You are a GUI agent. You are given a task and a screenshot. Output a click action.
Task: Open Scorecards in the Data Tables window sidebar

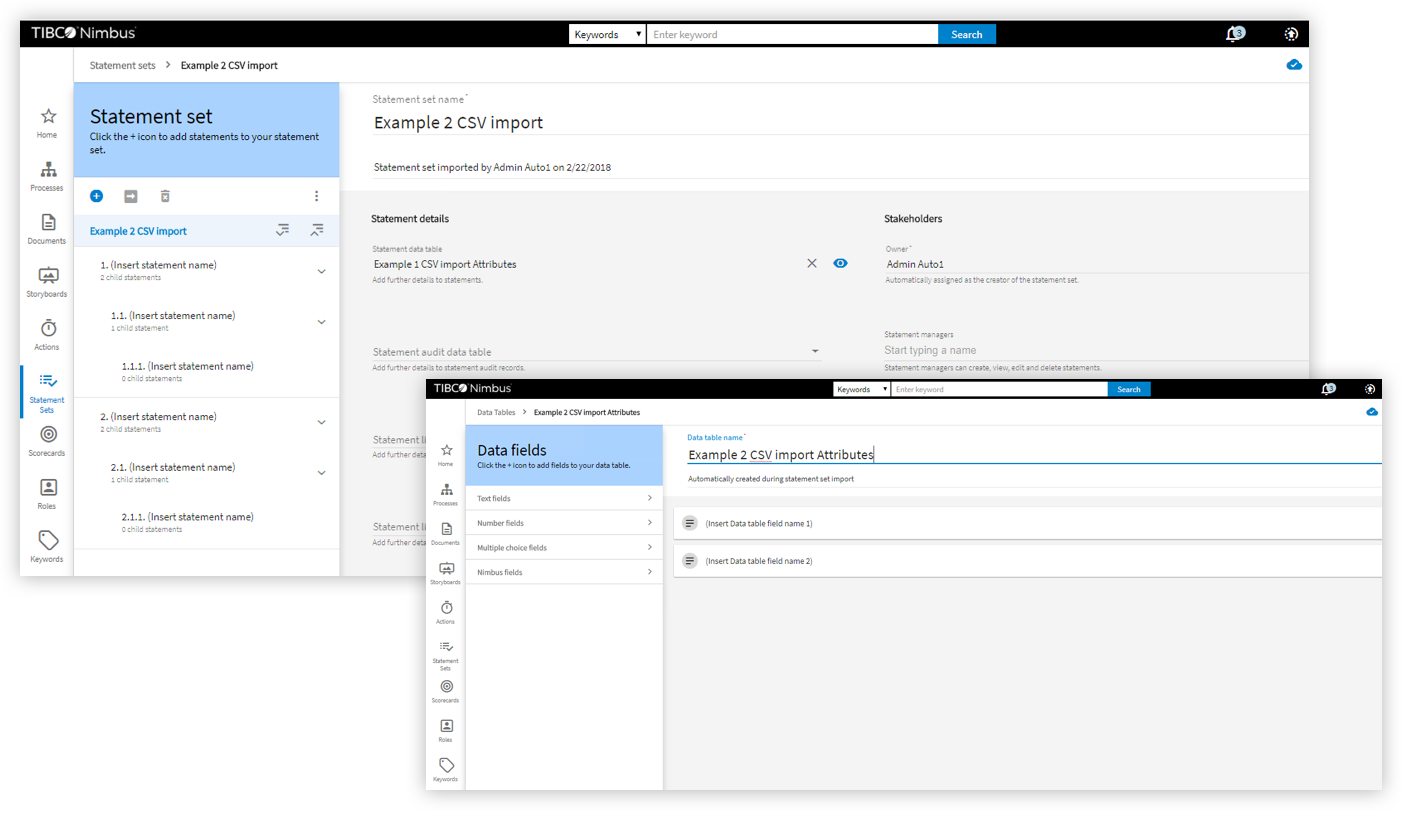click(x=446, y=691)
